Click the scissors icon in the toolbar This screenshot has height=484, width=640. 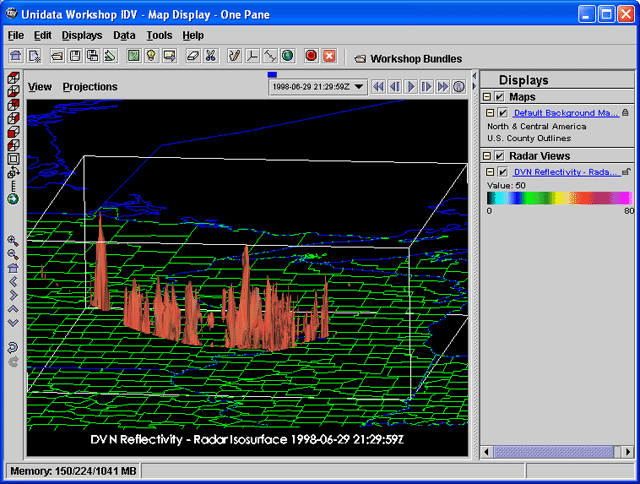click(210, 57)
